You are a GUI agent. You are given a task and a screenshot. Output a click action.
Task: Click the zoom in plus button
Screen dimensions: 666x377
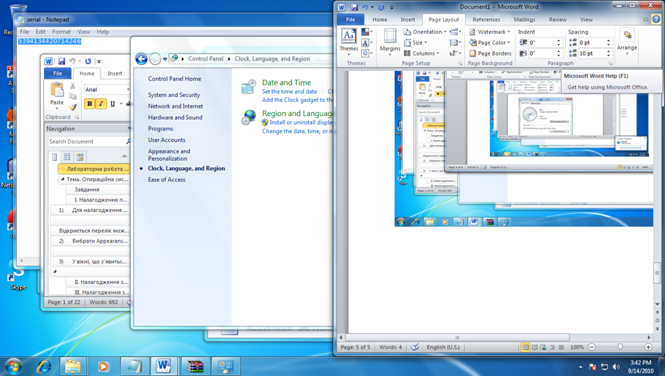(648, 347)
